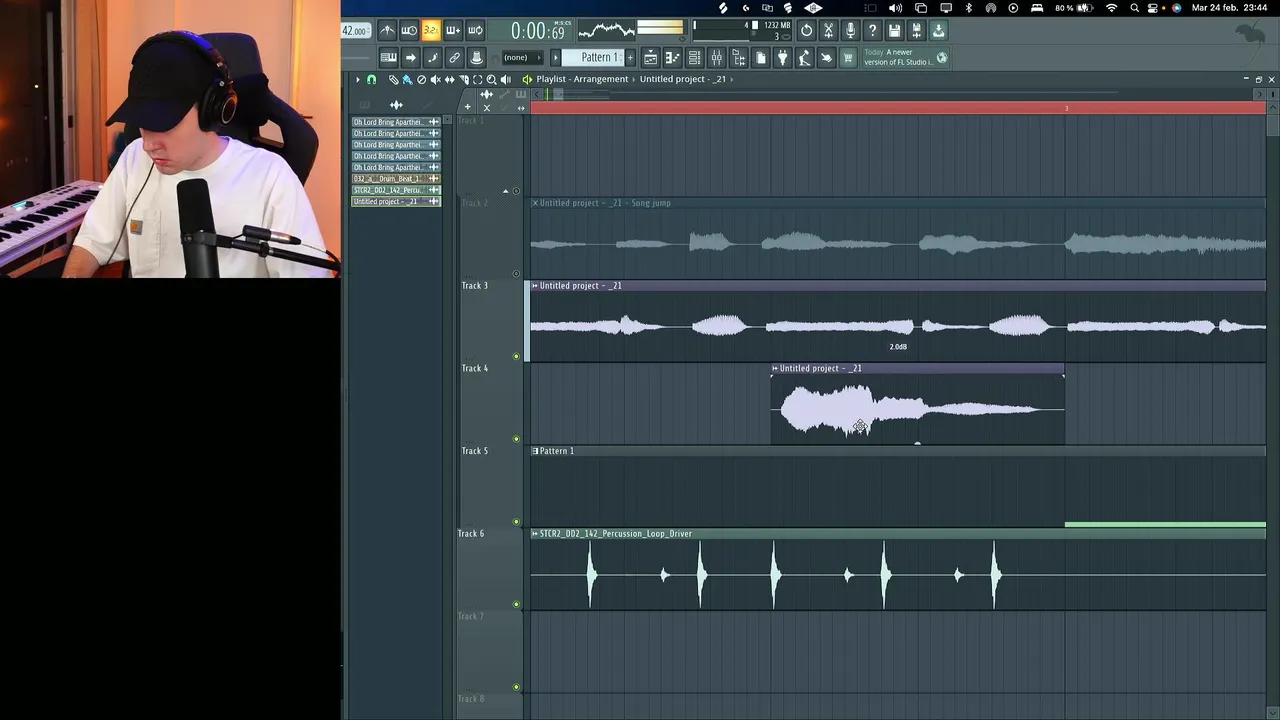Mute Track 6 using its green LED
Image resolution: width=1280 pixels, height=720 pixels.
click(516, 604)
